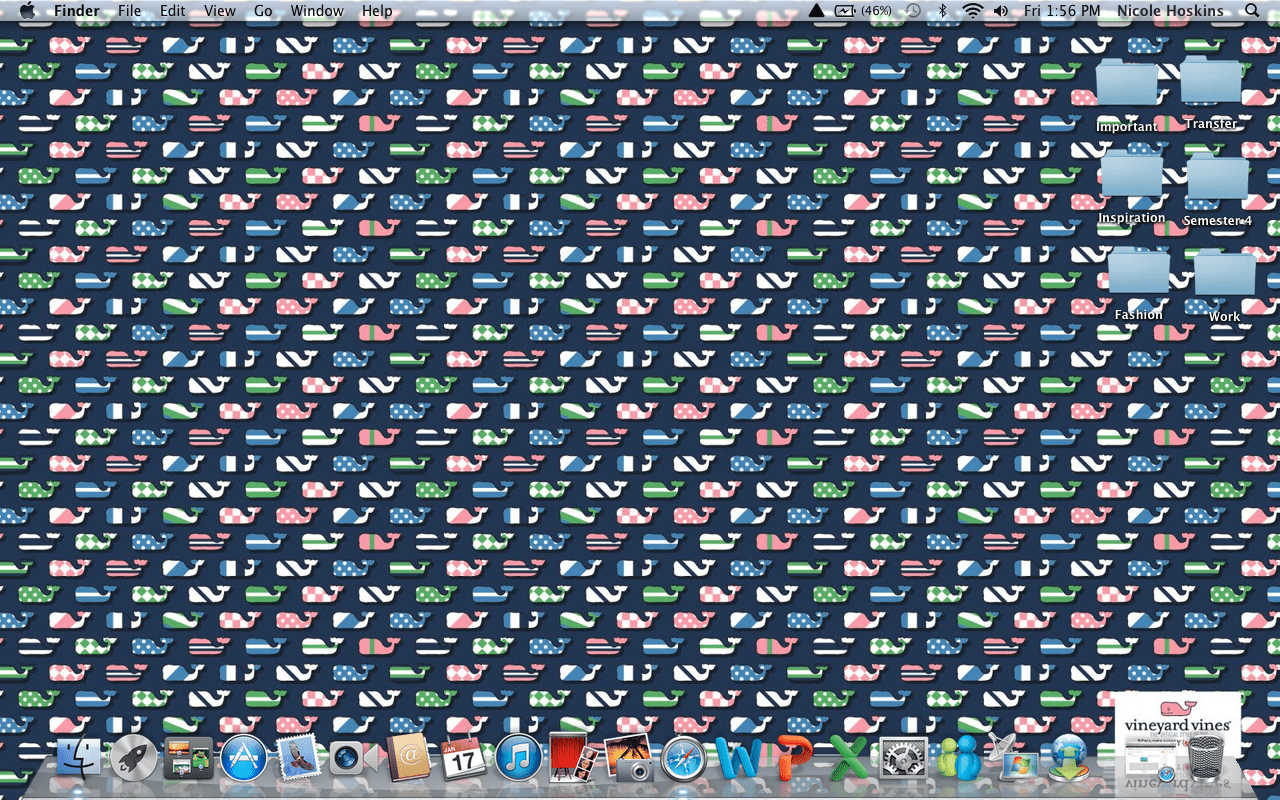Open the Go menu
Image resolution: width=1280 pixels, height=800 pixels.
(263, 11)
